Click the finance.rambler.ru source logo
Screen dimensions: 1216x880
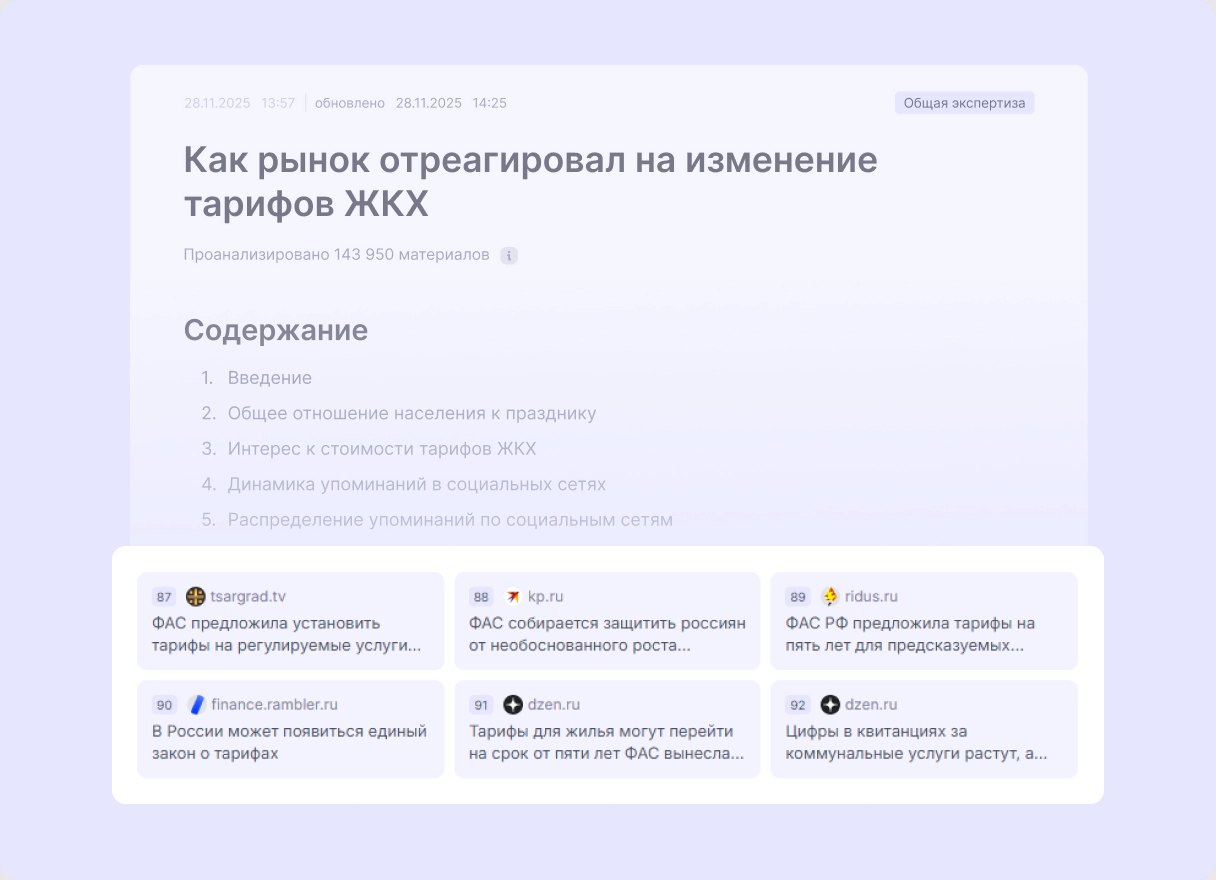point(196,705)
